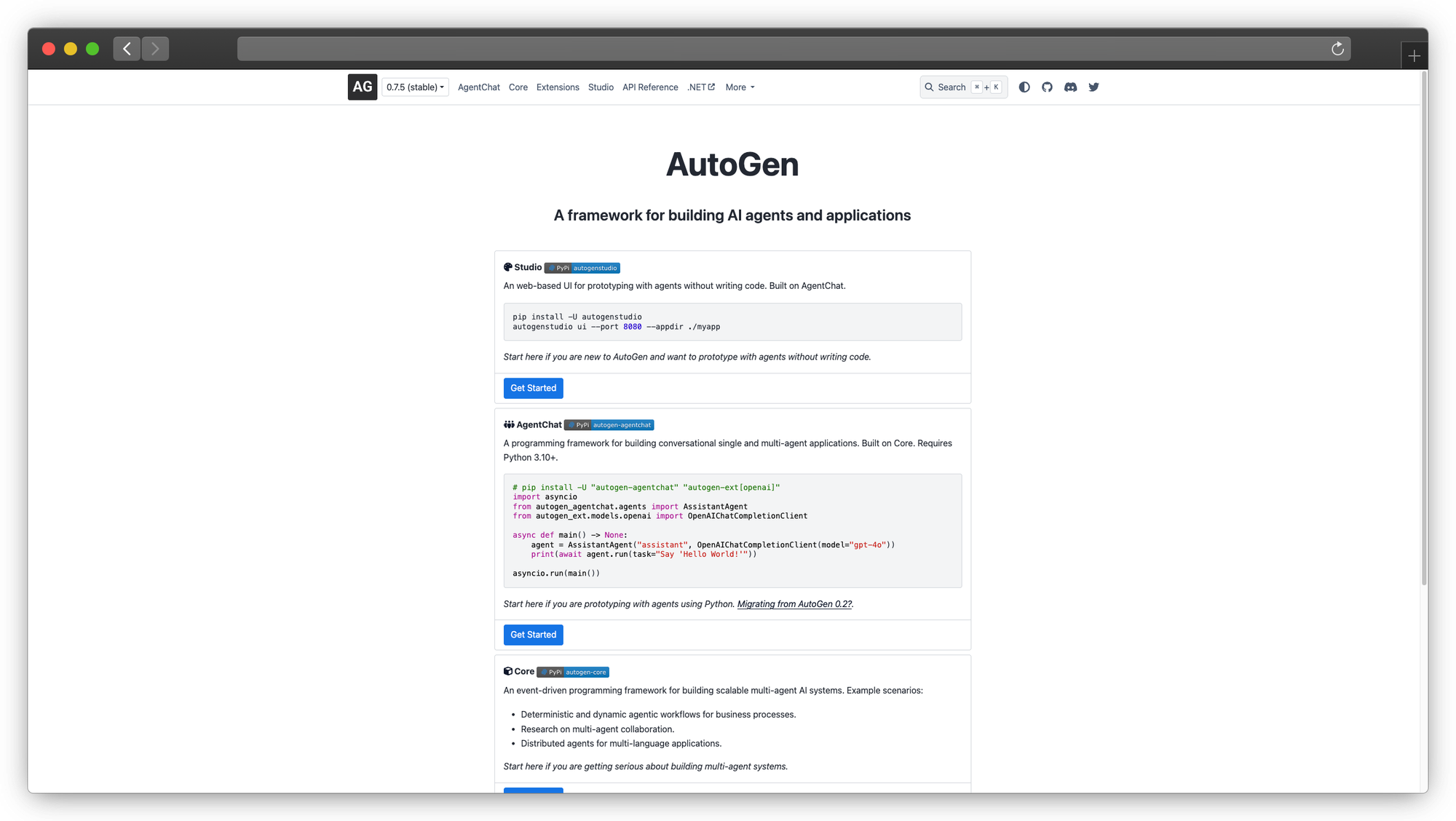Expand the More navigation dropdown
The image size is (1456, 821).
pos(740,87)
